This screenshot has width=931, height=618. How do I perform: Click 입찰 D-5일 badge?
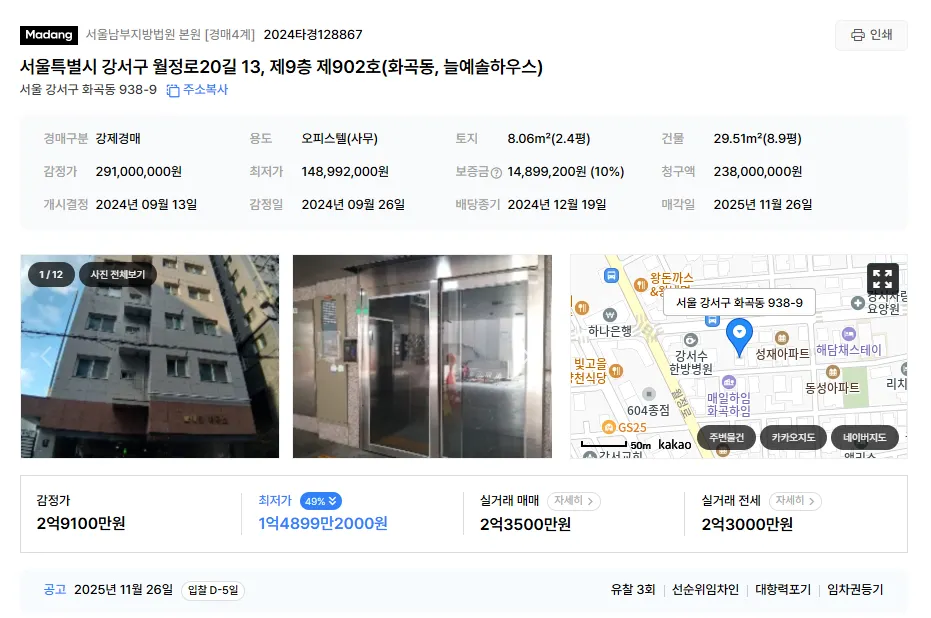213,590
